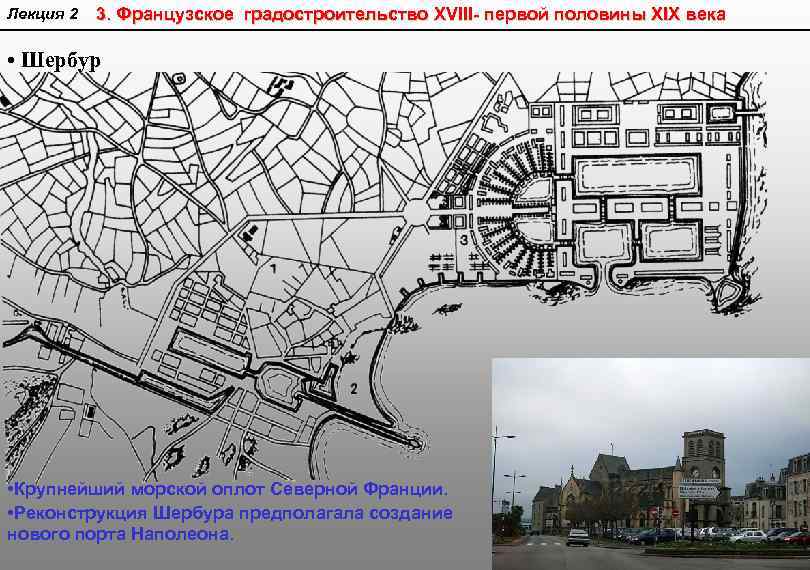Click the number 1 label on the map

point(273,268)
